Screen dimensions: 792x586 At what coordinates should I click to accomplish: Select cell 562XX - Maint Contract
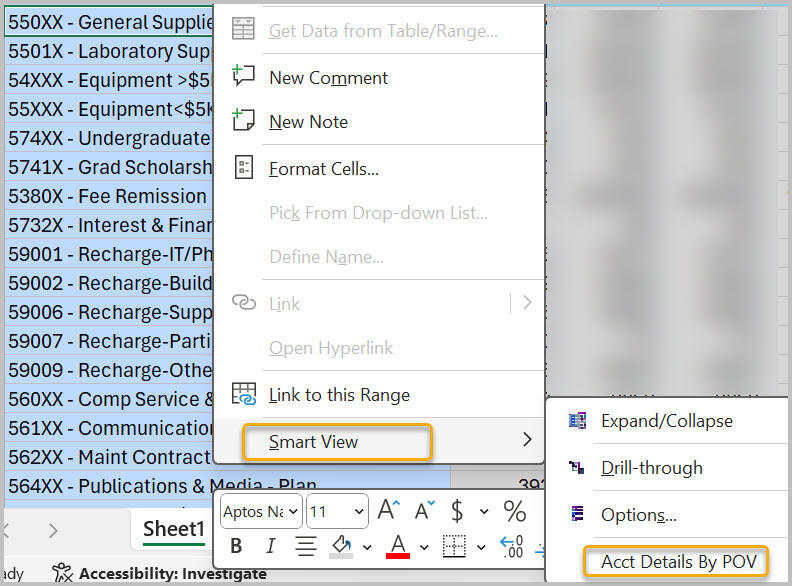coord(109,457)
